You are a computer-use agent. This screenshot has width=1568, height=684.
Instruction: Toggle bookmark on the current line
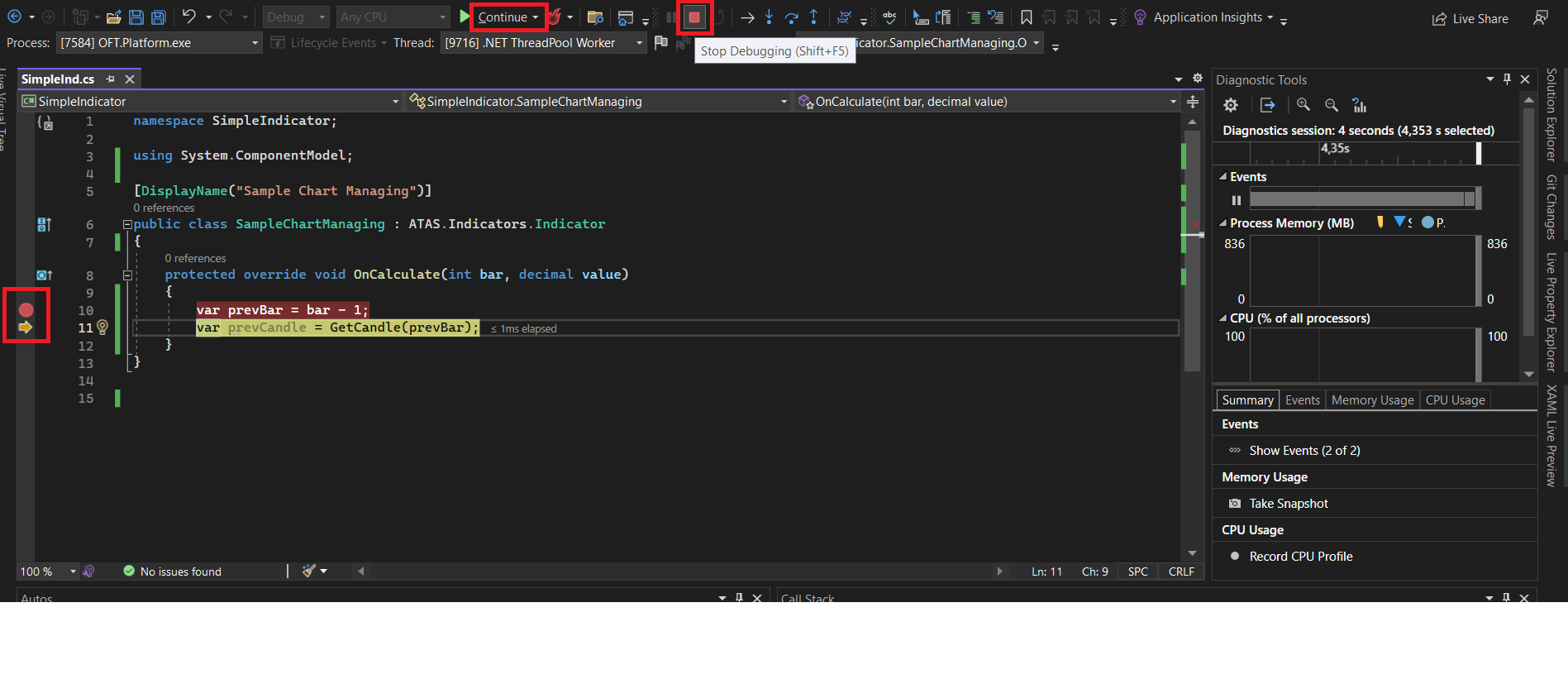(1026, 17)
